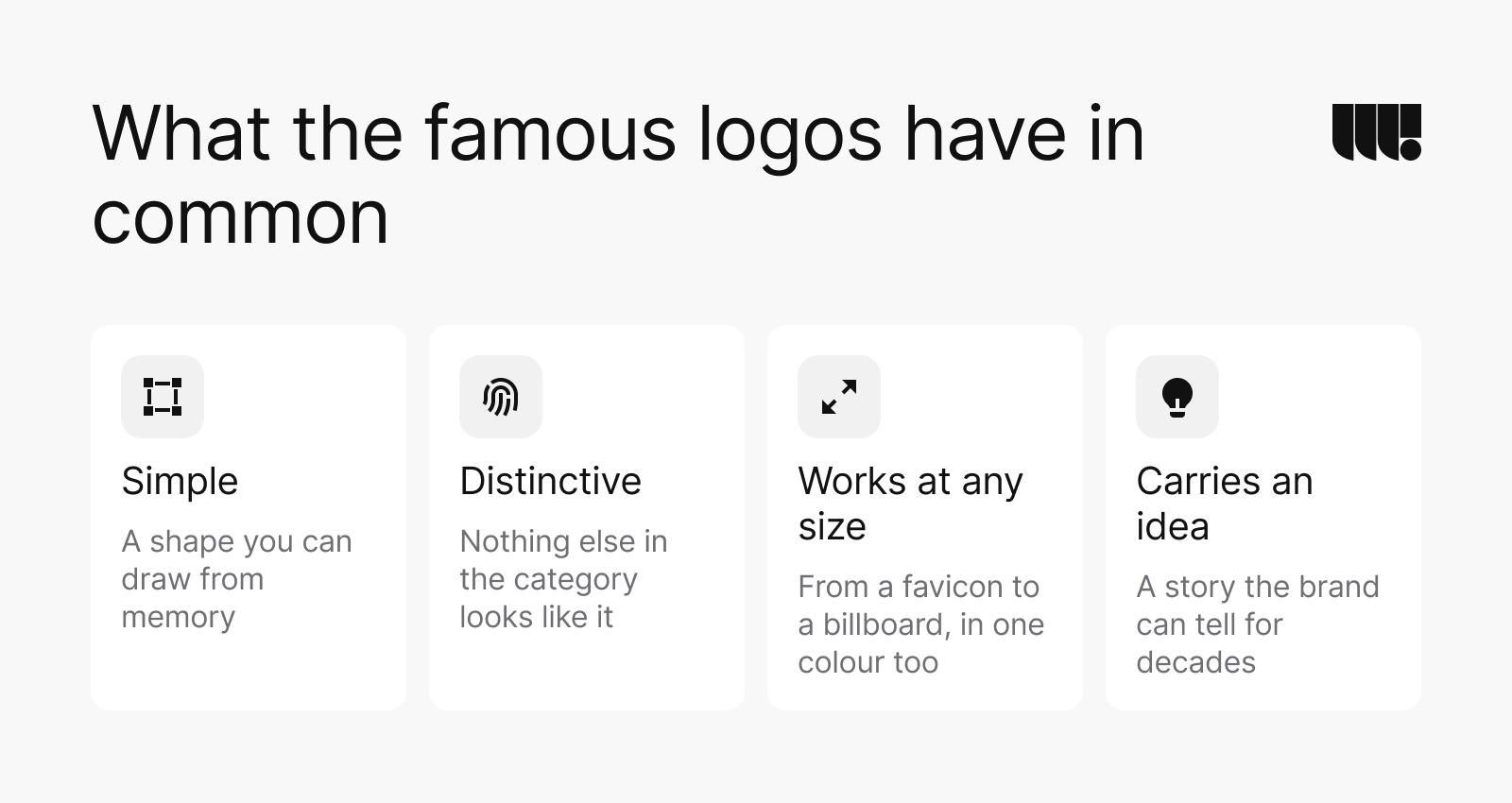This screenshot has height=803, width=1512.
Task: Click the text 'A shape you can draw from memory'
Action: pos(237,579)
